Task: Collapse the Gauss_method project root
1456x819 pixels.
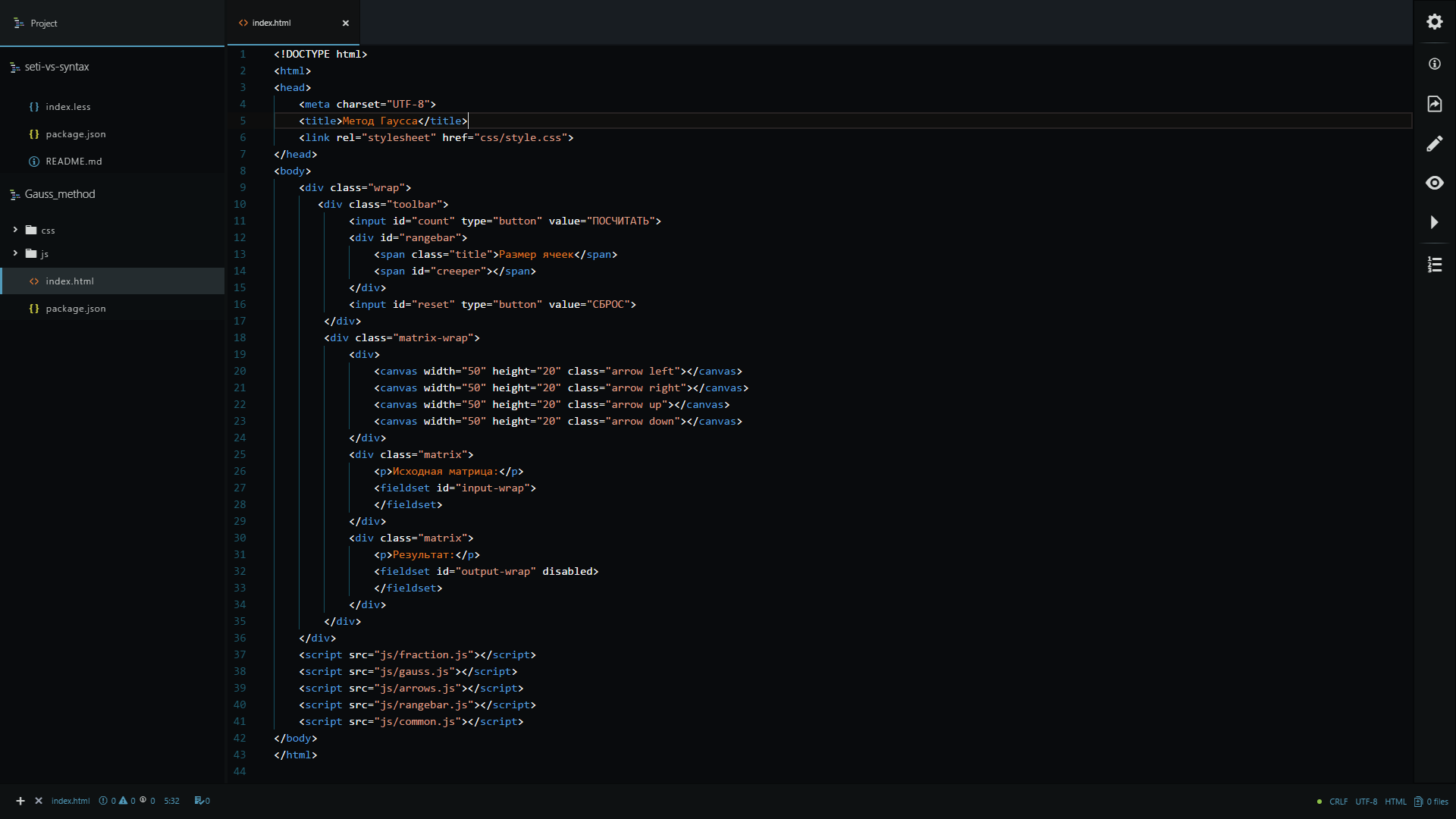Action: tap(59, 194)
